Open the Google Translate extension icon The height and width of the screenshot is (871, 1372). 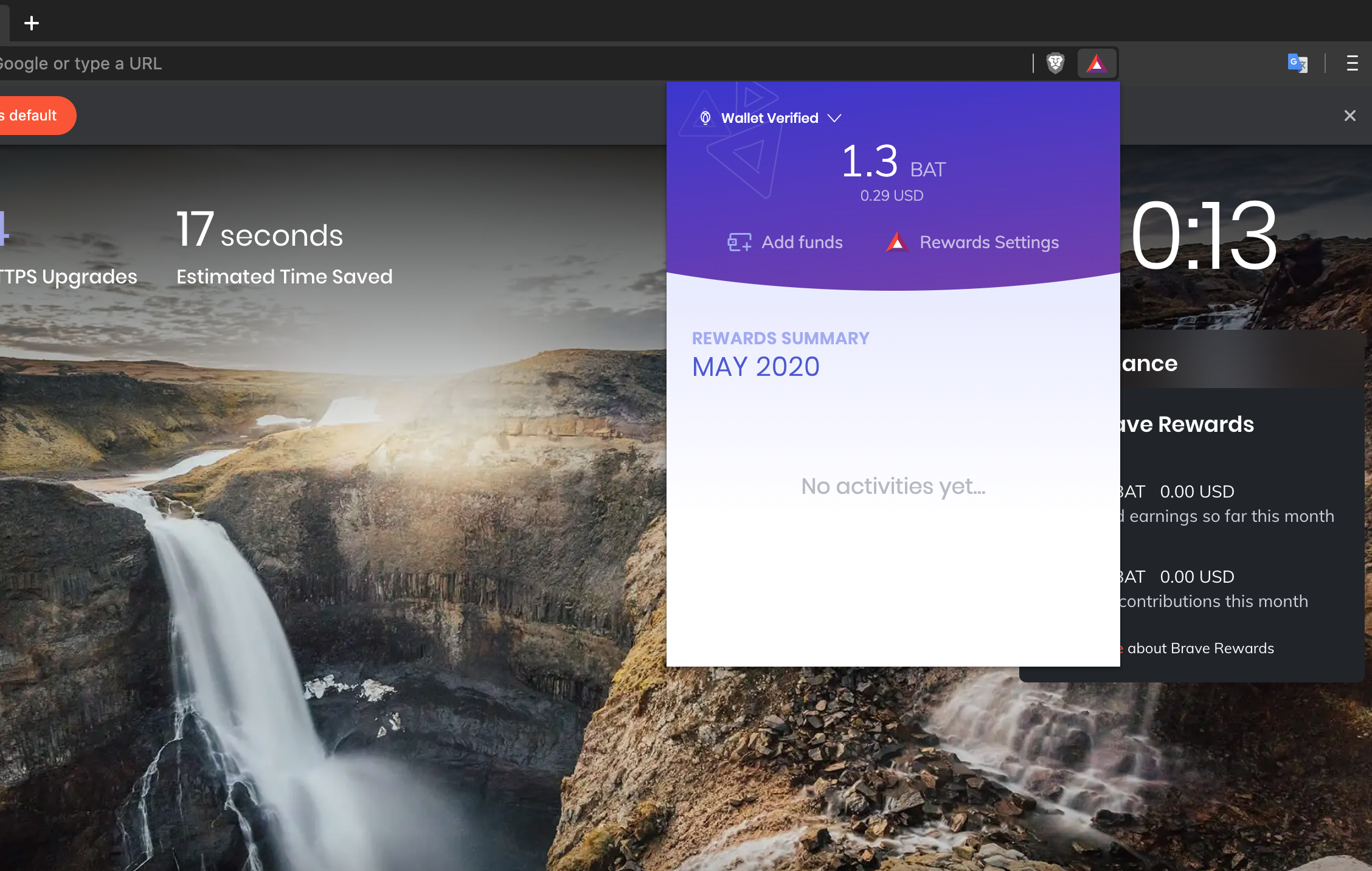1297,63
